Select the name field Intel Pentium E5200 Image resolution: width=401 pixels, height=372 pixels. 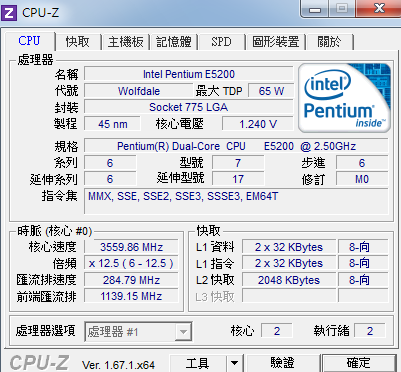(x=189, y=74)
